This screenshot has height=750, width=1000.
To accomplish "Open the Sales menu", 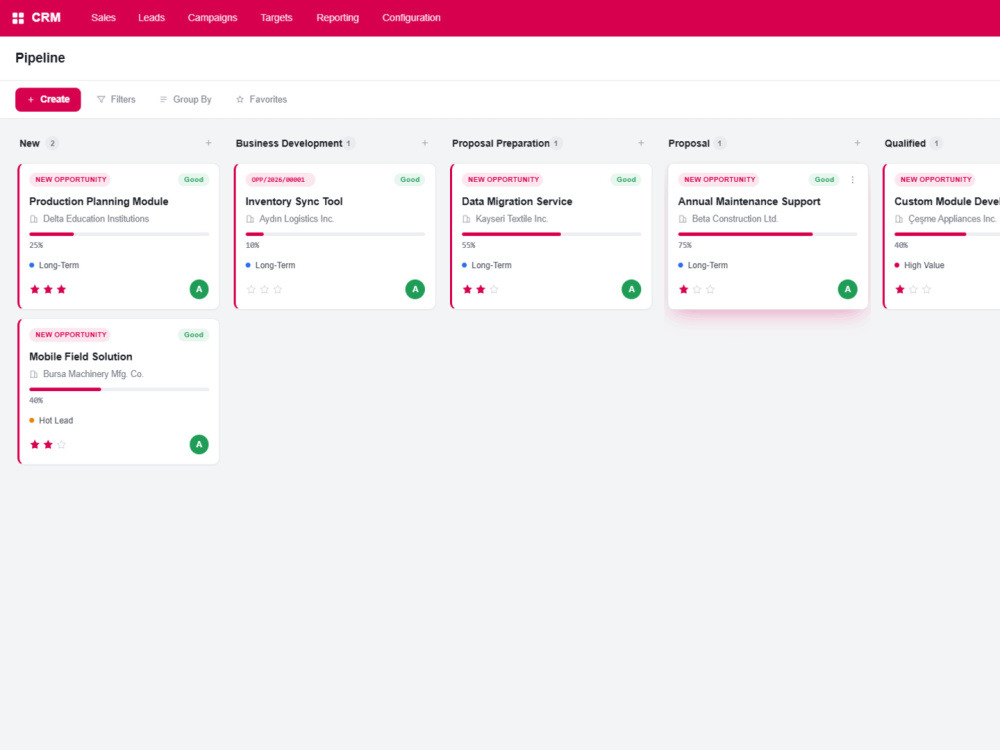I will 103,18.
